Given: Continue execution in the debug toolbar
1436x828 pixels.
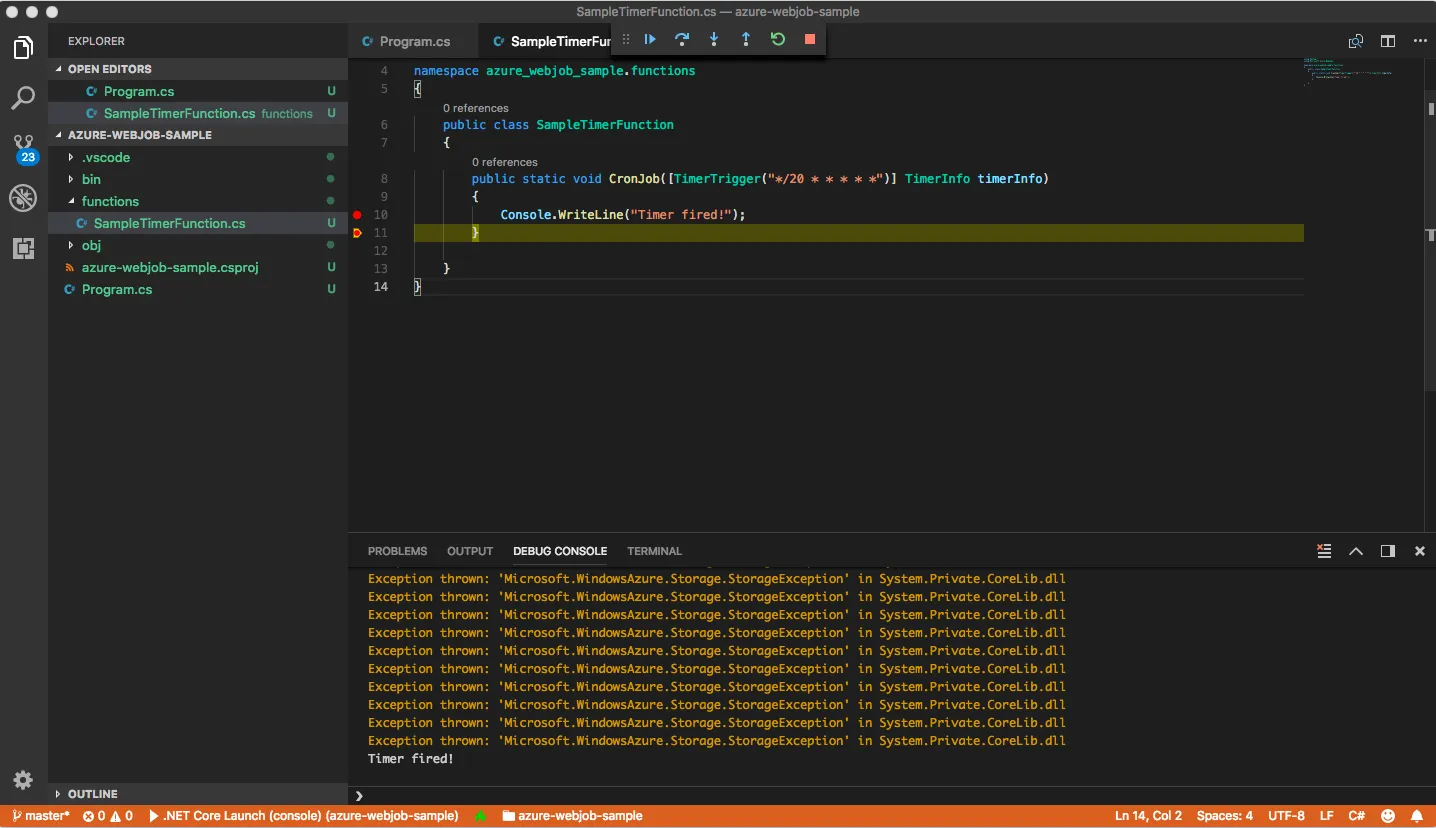Looking at the screenshot, I should point(649,39).
